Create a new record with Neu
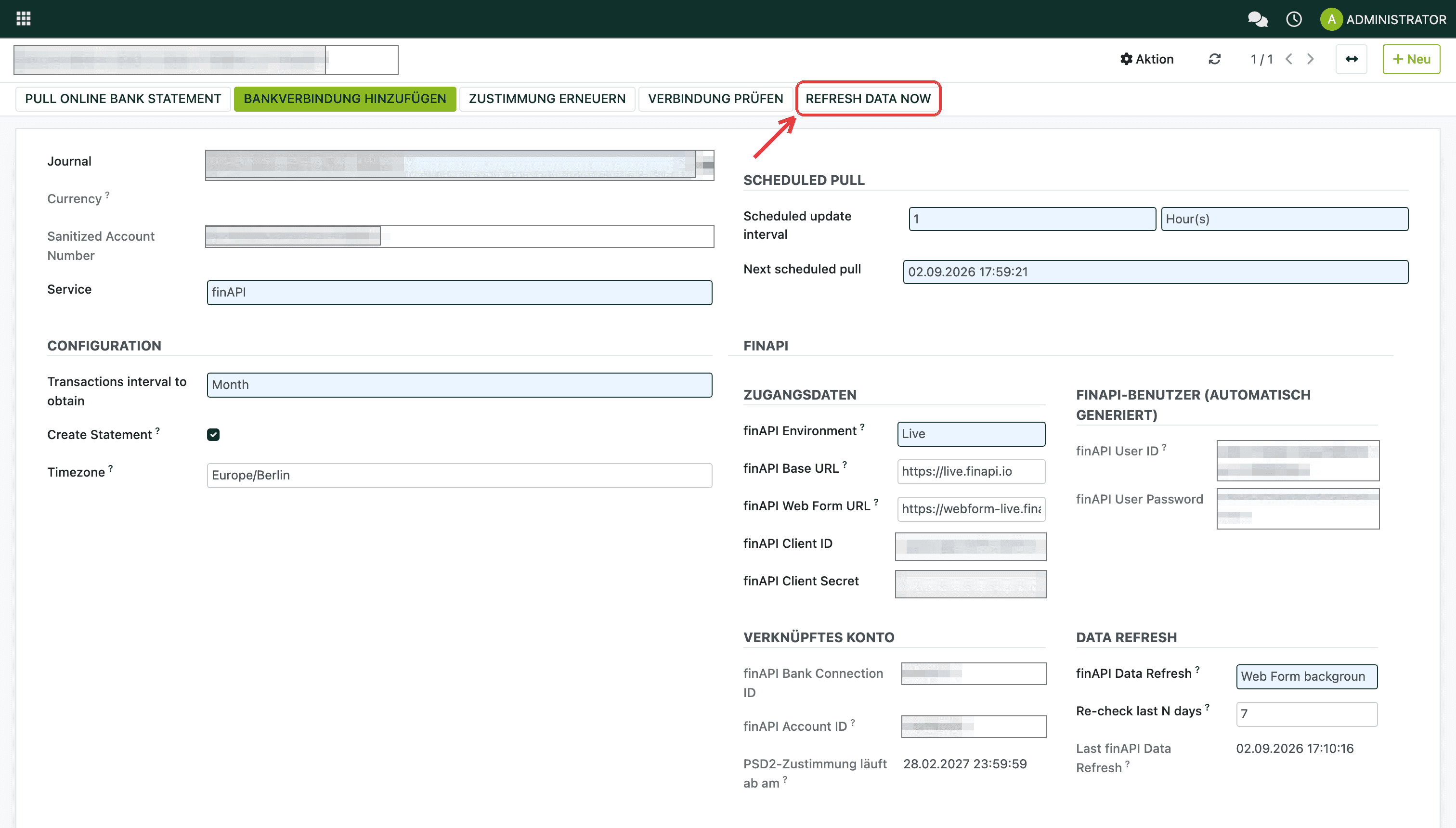 [x=1411, y=59]
